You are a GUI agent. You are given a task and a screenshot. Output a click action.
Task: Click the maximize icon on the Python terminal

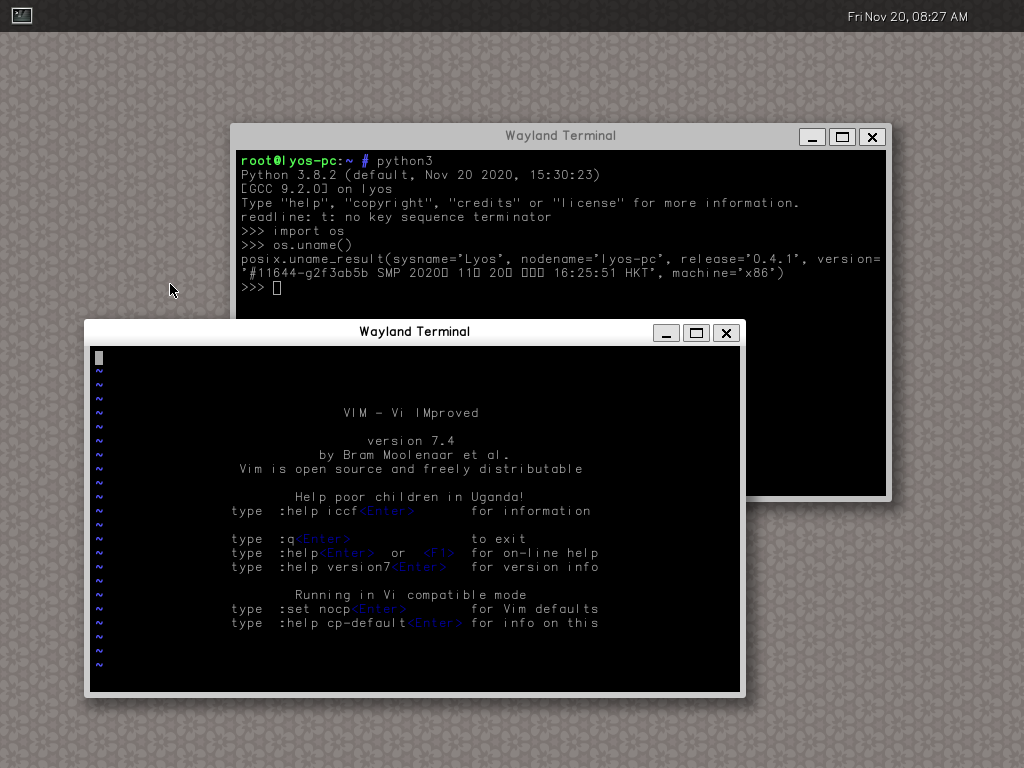[842, 137]
